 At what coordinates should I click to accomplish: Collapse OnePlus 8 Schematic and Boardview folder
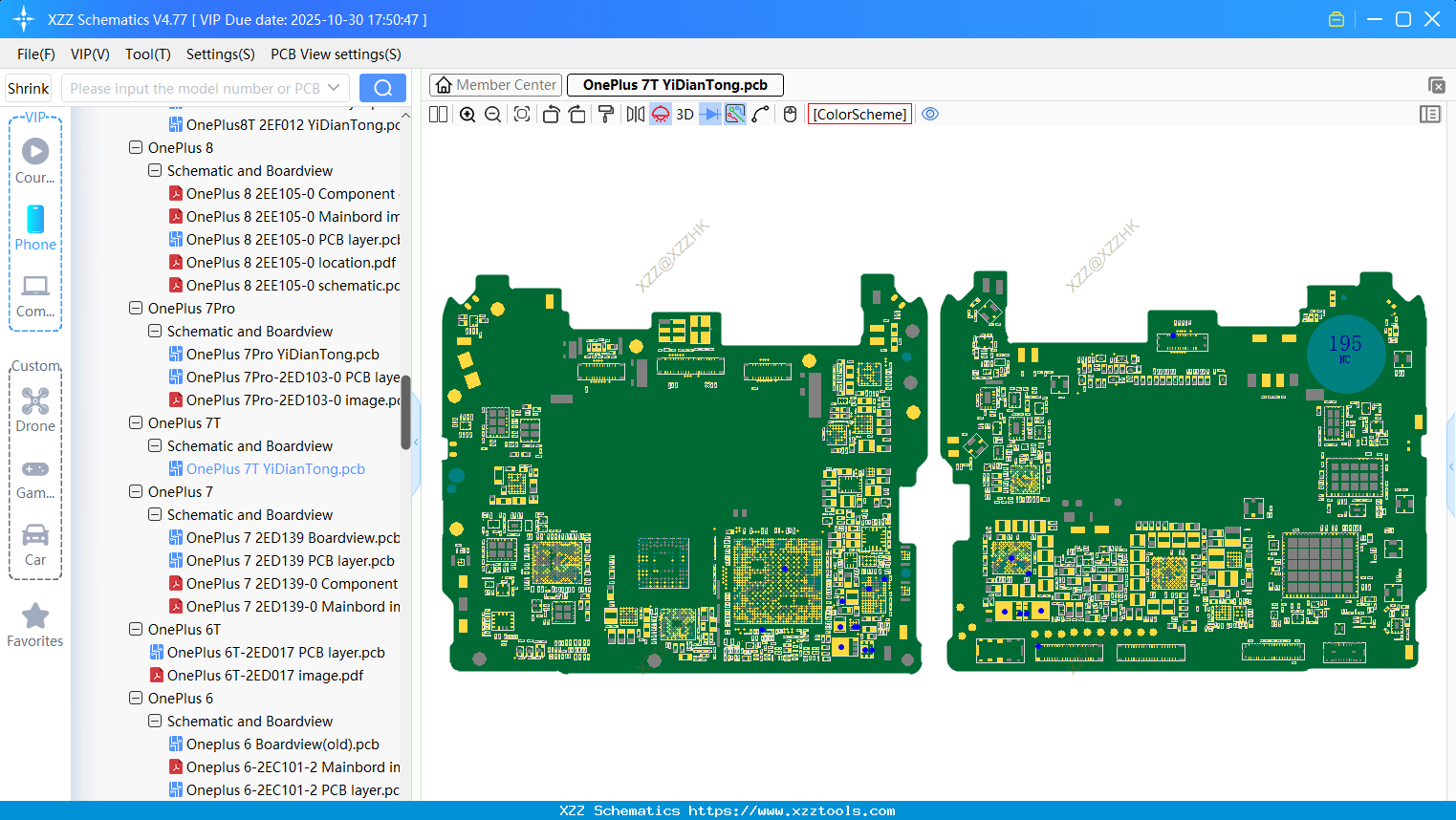[x=155, y=171]
